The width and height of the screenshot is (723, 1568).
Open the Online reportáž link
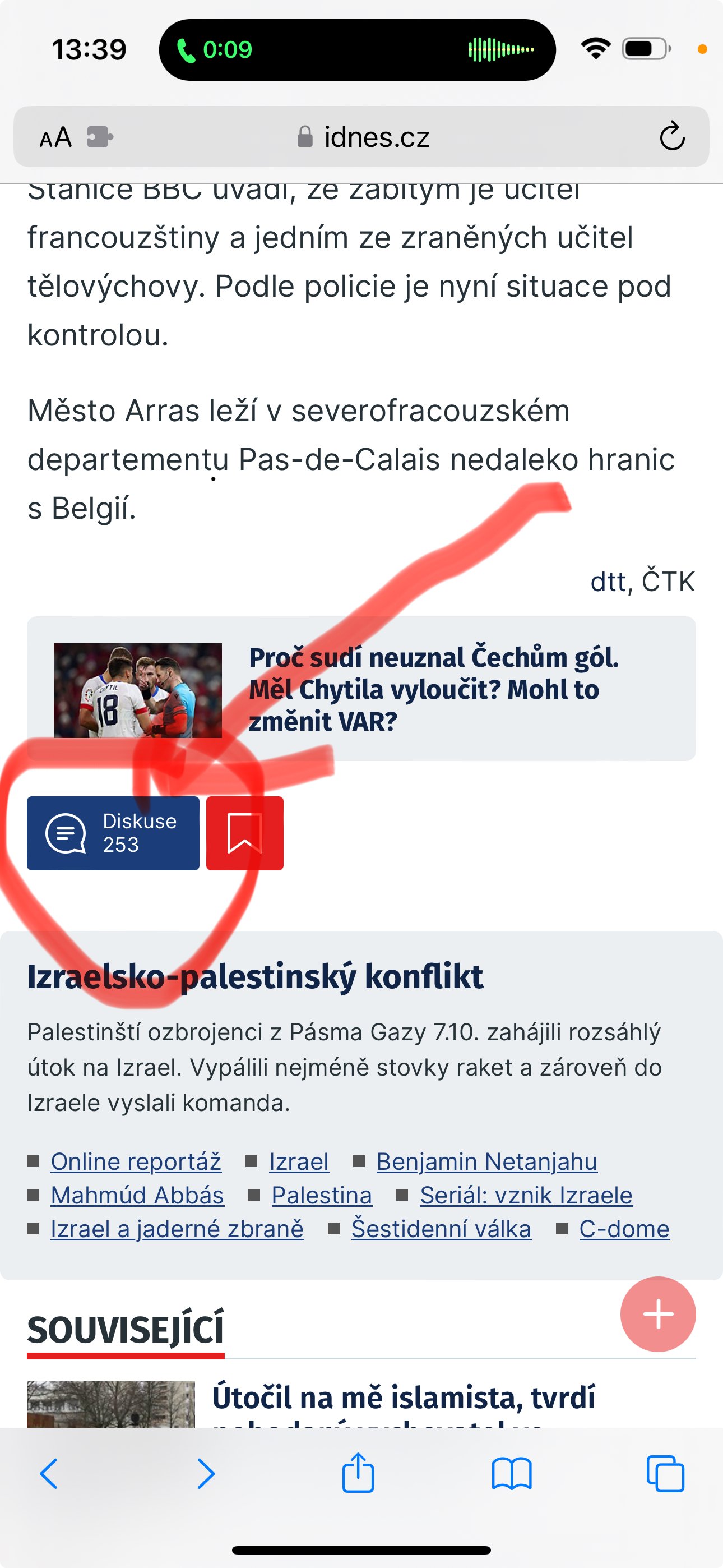pos(136,1161)
